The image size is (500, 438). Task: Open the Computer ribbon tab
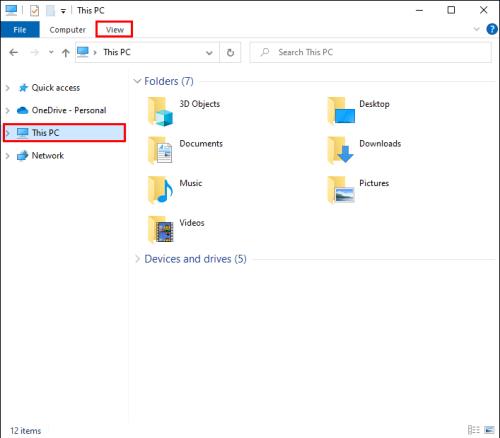coord(67,30)
